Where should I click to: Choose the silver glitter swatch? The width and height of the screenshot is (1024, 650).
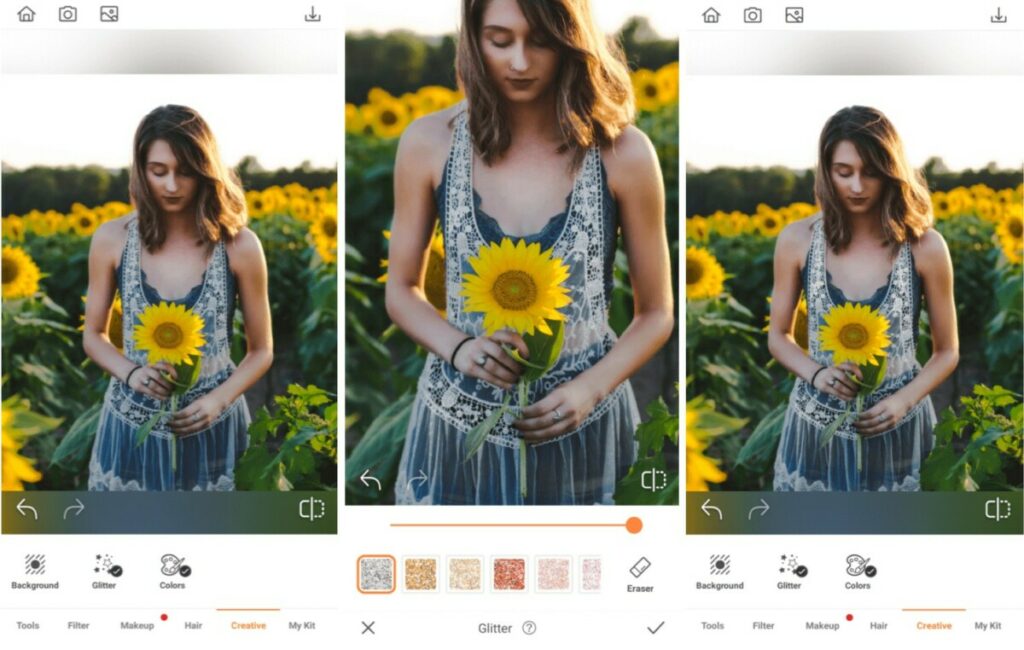pos(376,574)
